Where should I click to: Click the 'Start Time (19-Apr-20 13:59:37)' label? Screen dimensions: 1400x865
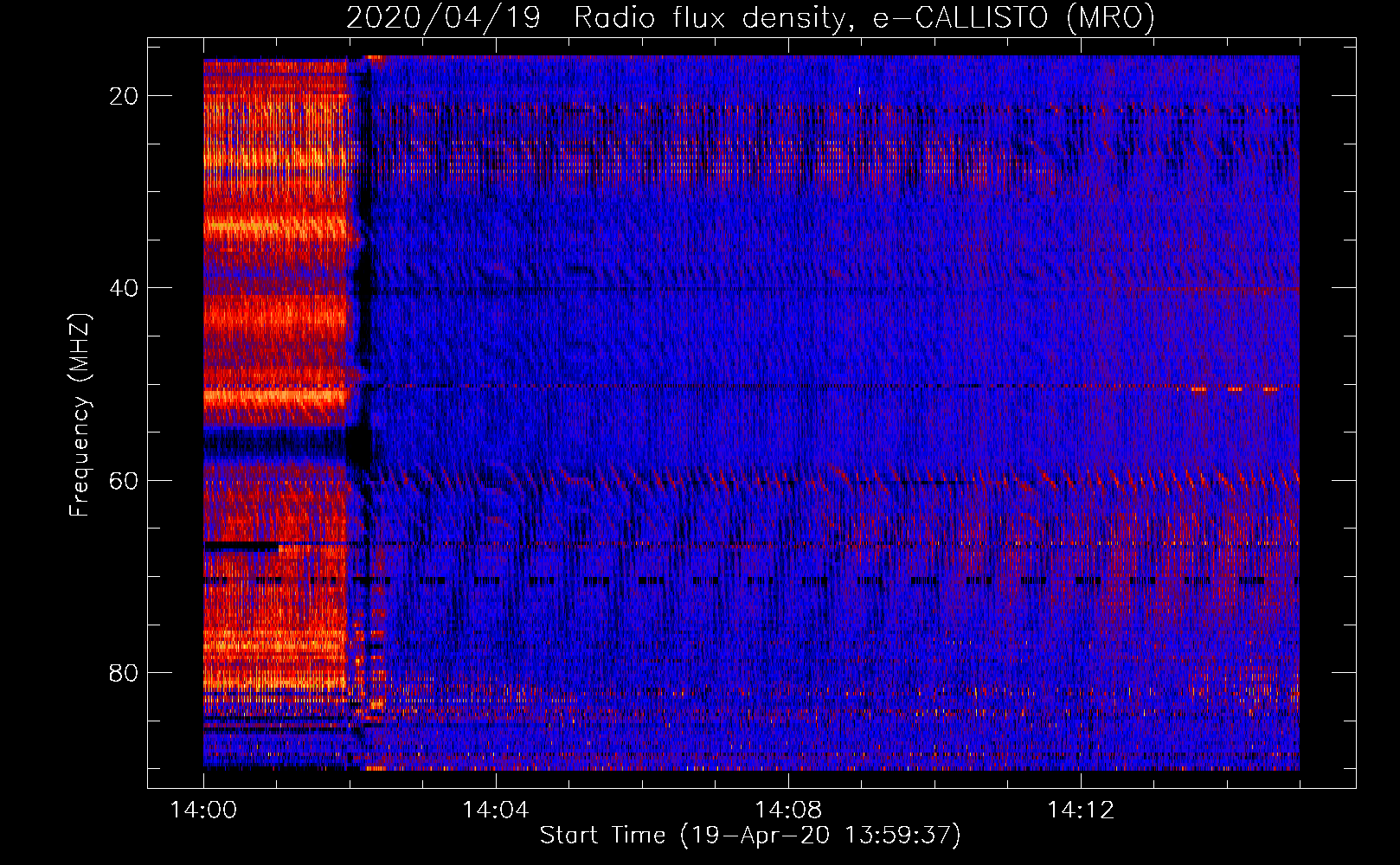click(750, 836)
